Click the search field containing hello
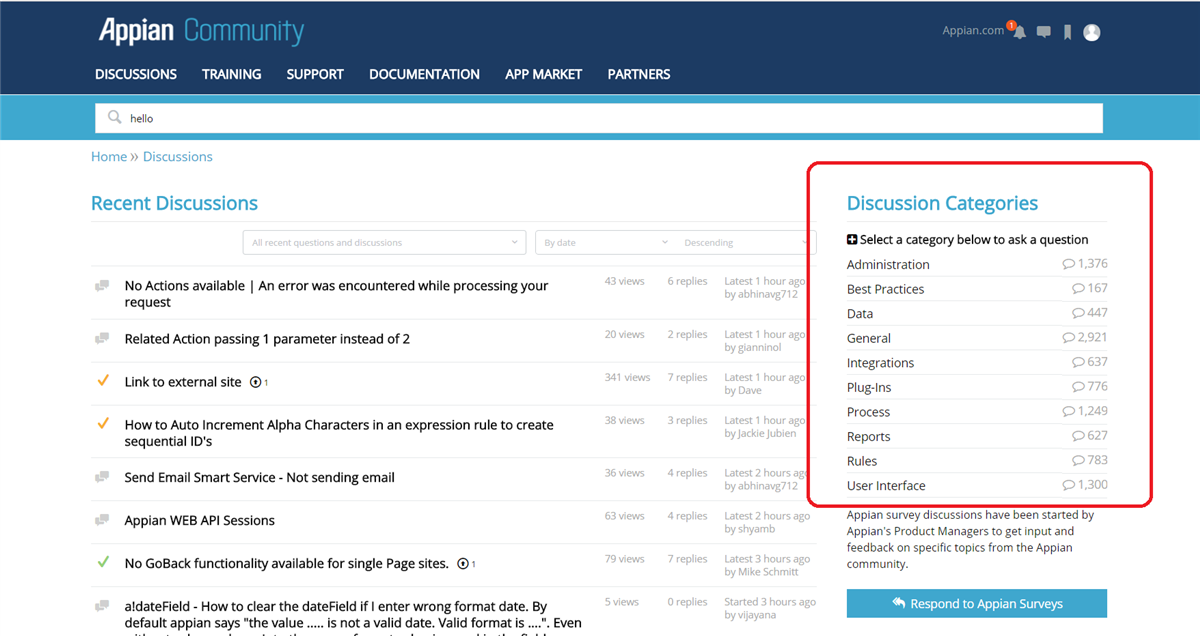 pyautogui.click(x=598, y=118)
